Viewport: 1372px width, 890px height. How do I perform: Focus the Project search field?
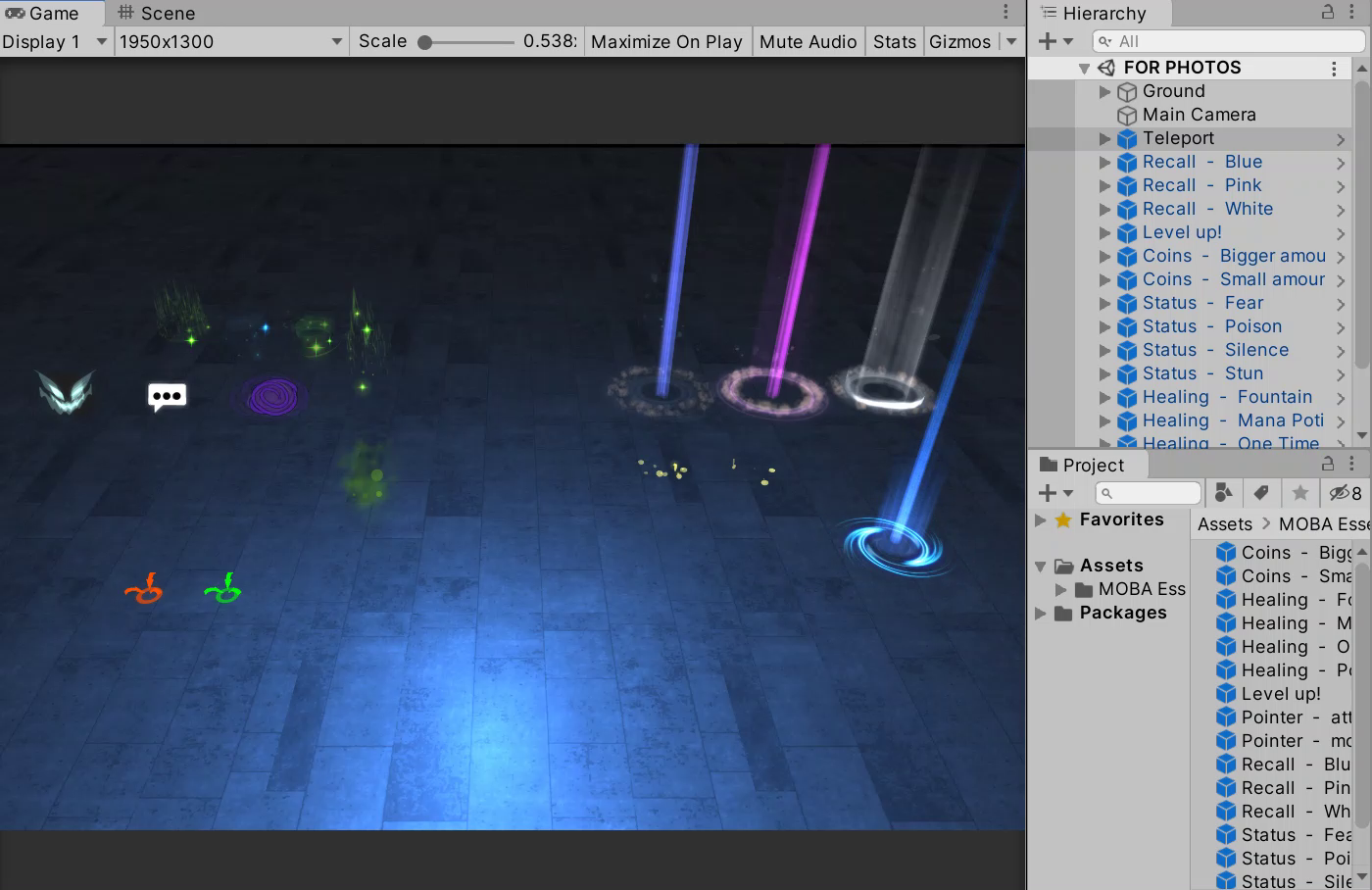coord(1148,492)
